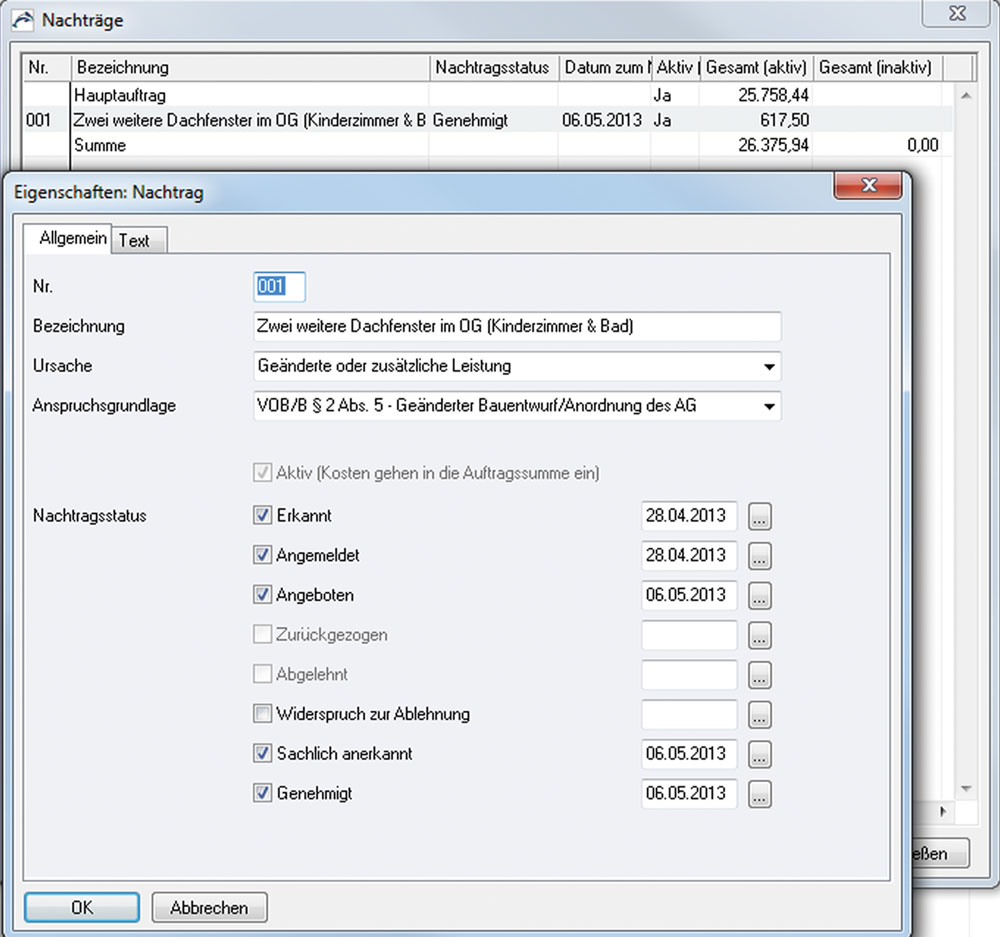Image resolution: width=1000 pixels, height=937 pixels.
Task: Open date picker next to Erkannt date
Action: tap(760, 517)
